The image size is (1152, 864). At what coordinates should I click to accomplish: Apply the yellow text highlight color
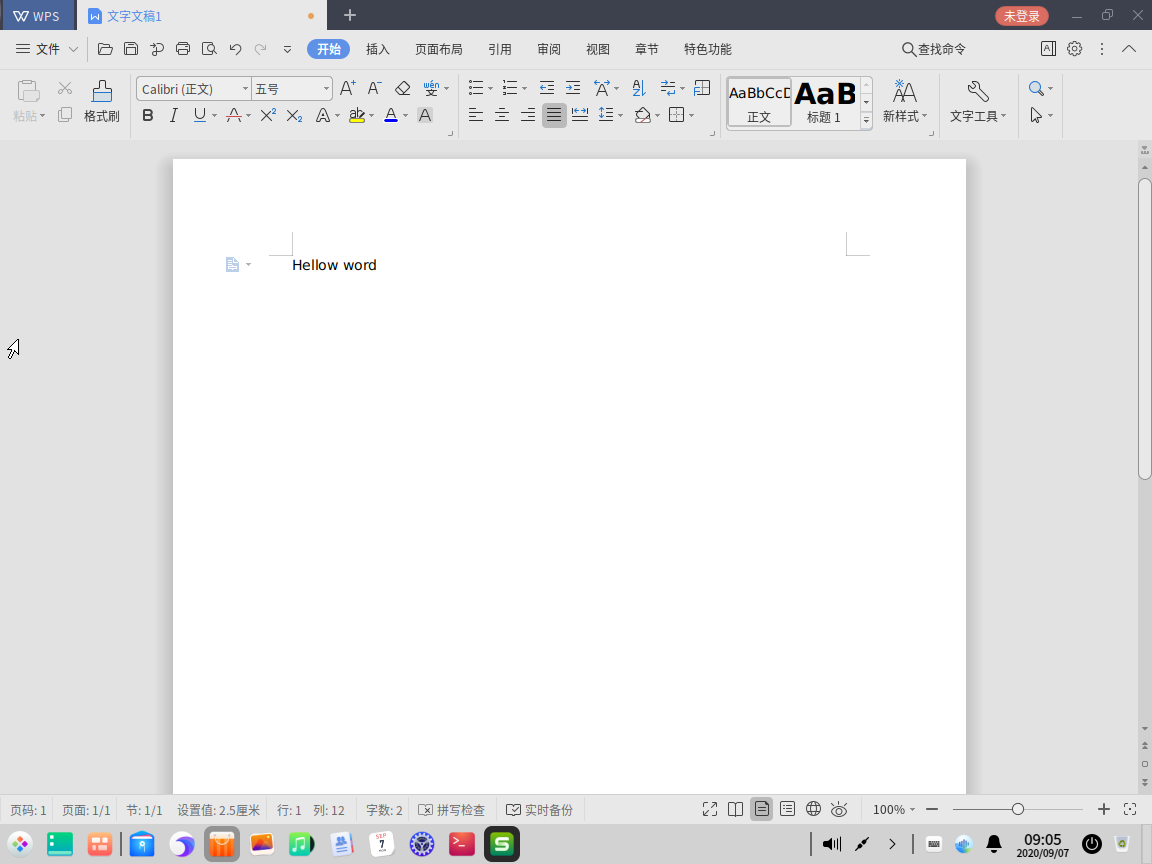(357, 115)
